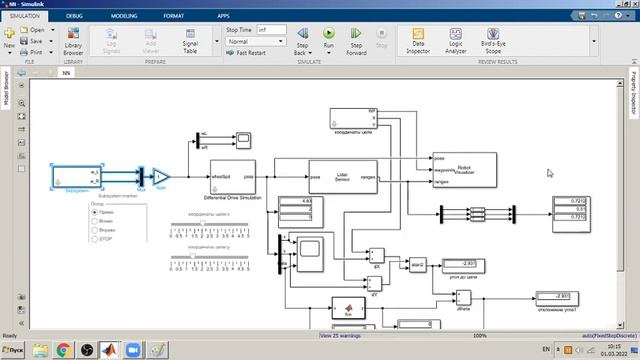Select the Lidar Sensor block

coord(343,177)
